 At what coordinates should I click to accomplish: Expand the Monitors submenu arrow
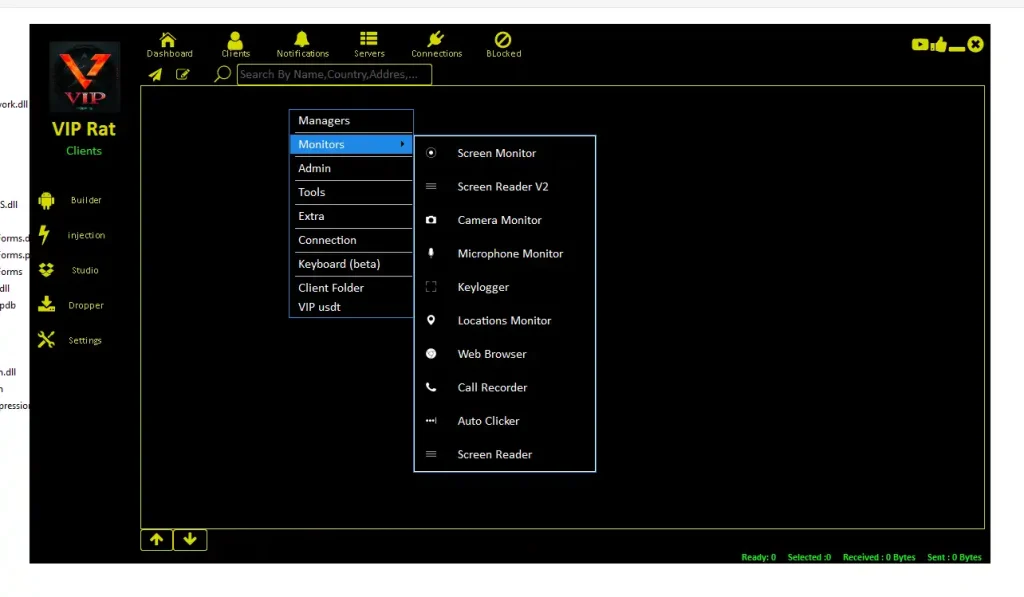(x=405, y=144)
